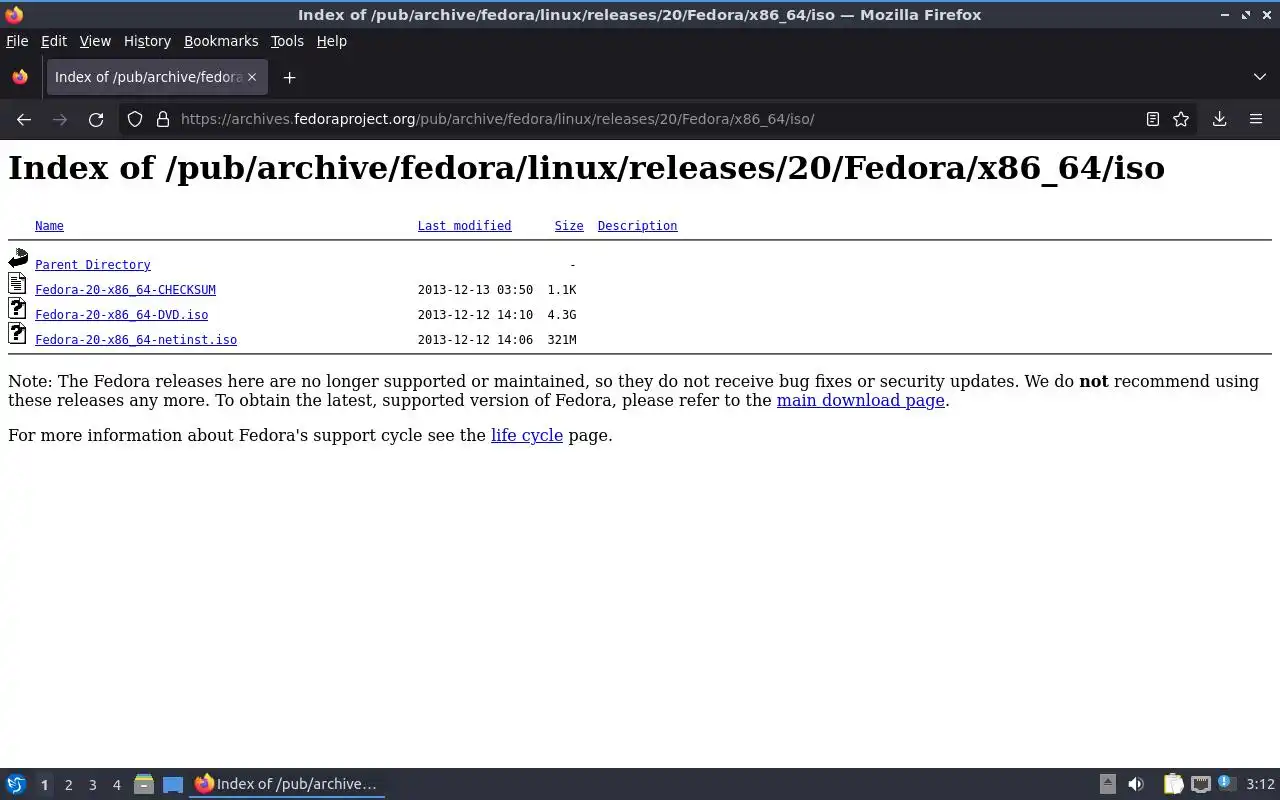1280x800 pixels.
Task: Click the 321M size value
Action: click(x=561, y=340)
